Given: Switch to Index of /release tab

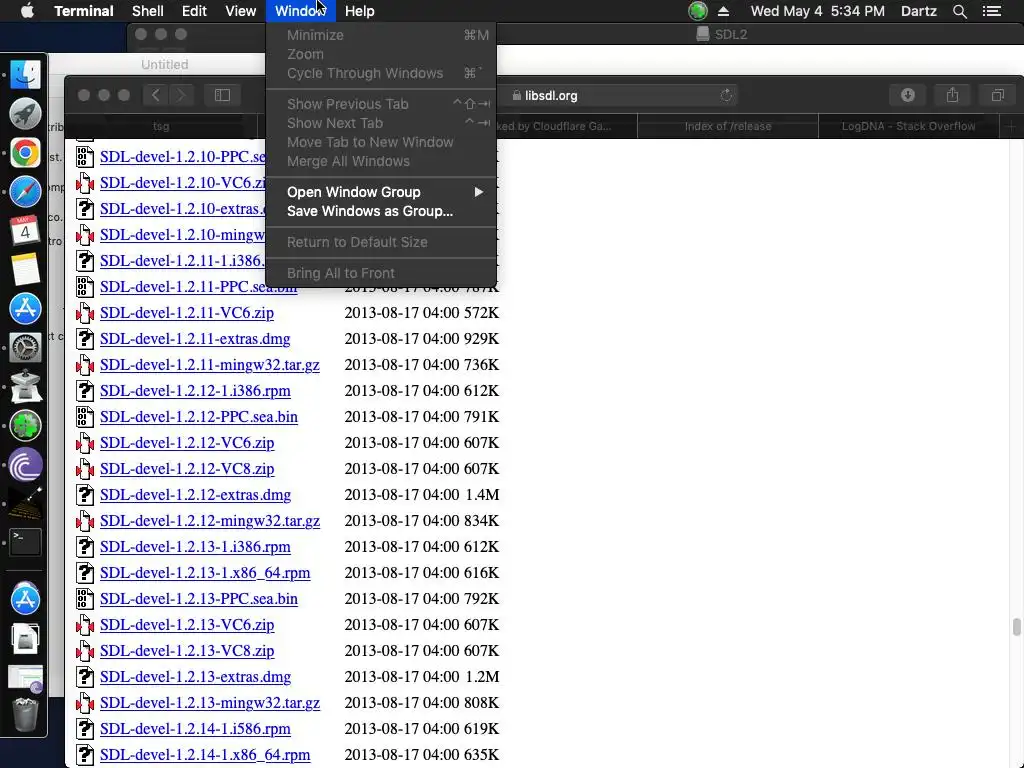Looking at the screenshot, I should 728,126.
